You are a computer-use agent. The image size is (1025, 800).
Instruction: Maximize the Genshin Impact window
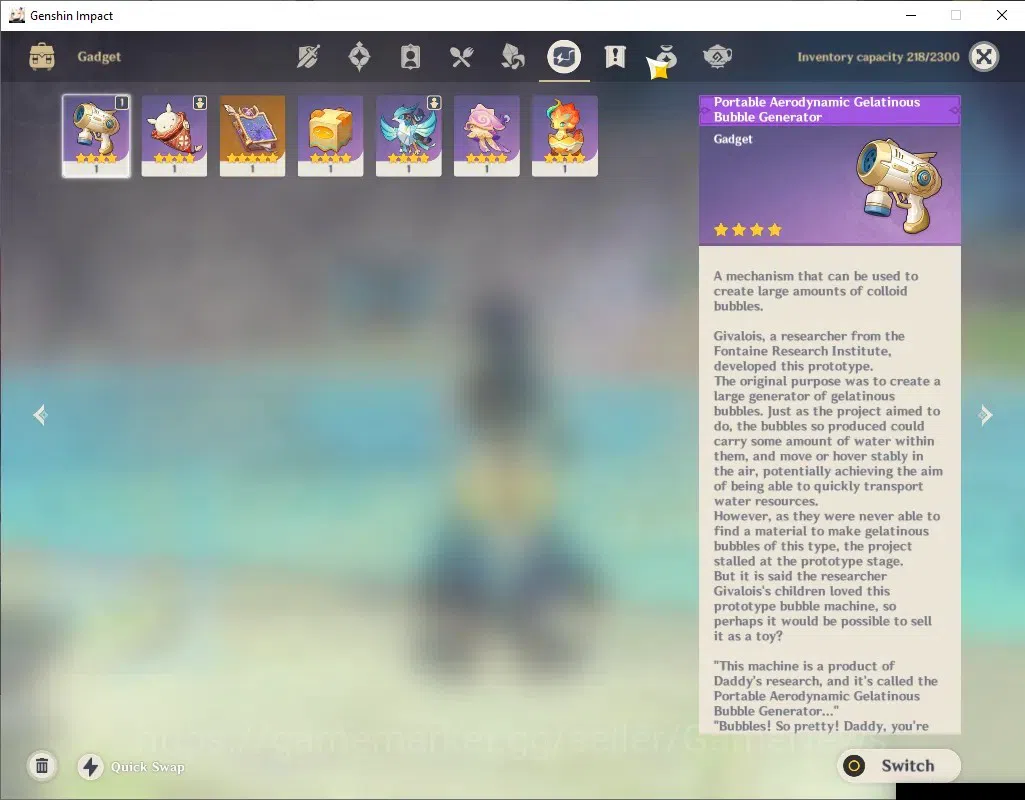(956, 15)
